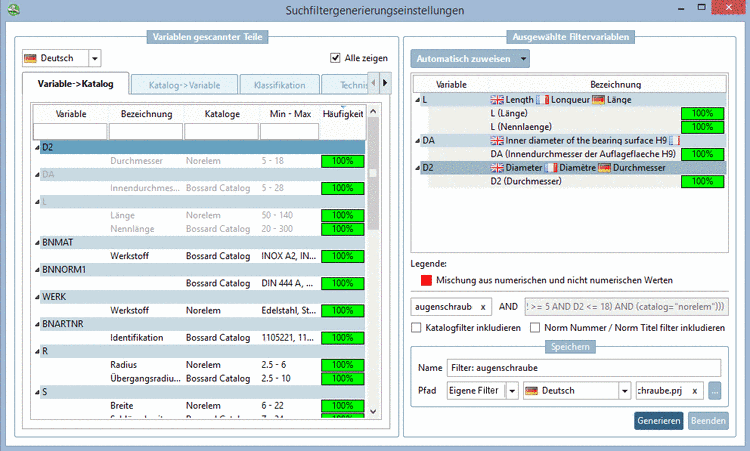Sort by the Häufigkeit column header
Image resolution: width=750 pixels, height=451 pixels.
pyautogui.click(x=342, y=114)
